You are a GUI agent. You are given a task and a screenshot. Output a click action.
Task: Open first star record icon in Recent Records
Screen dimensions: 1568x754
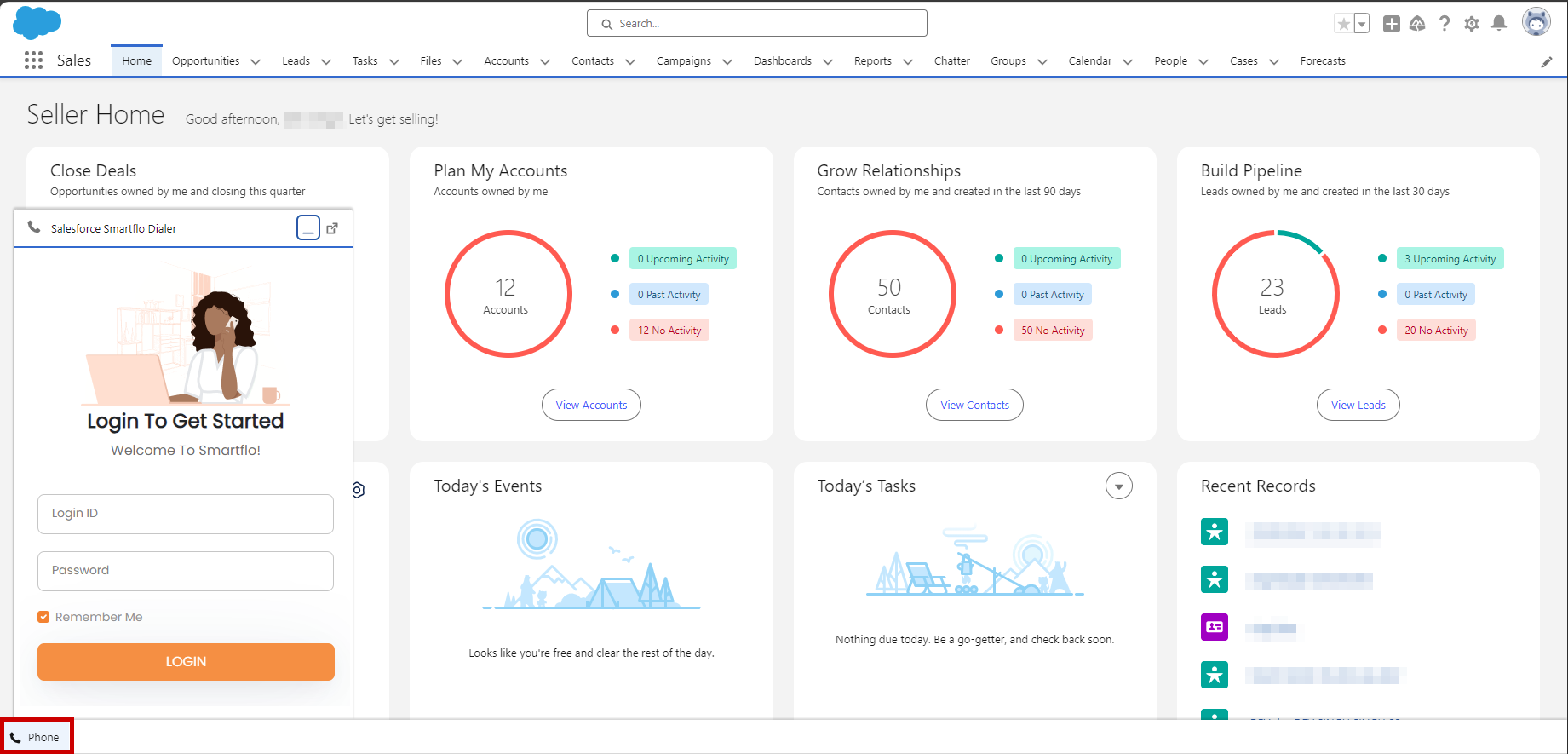1215,532
